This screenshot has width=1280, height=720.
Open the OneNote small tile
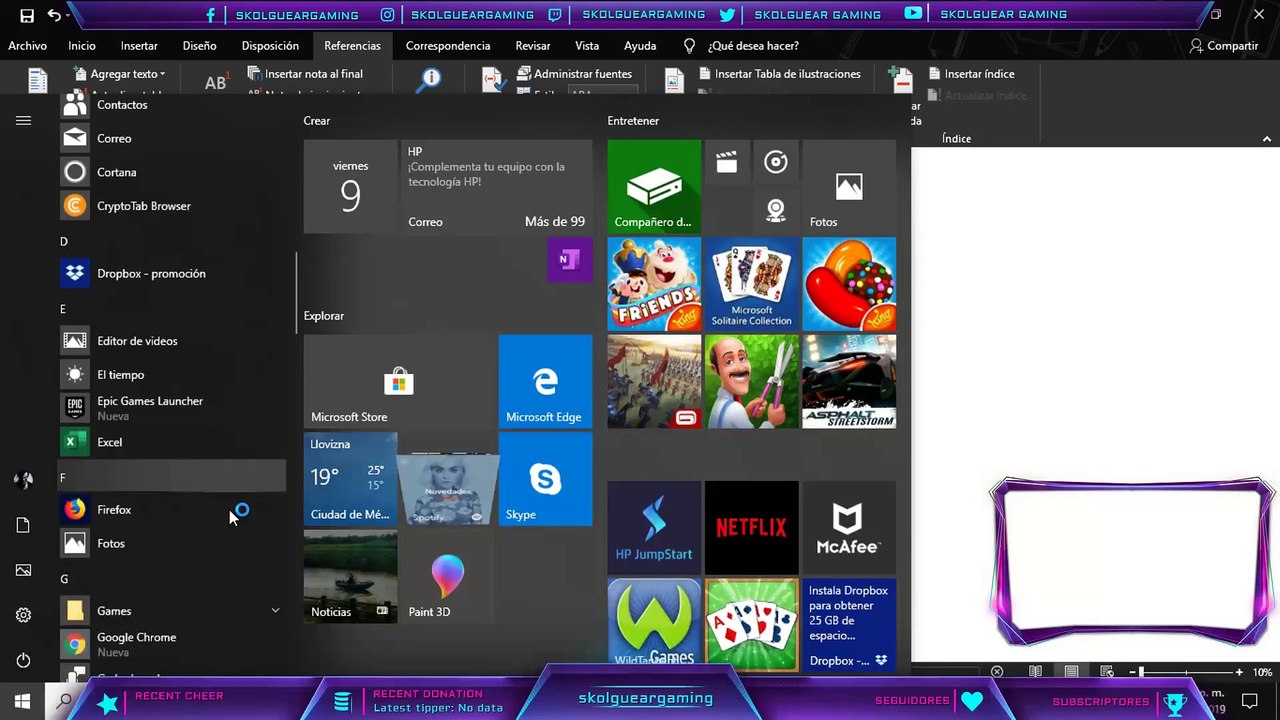pos(569,260)
